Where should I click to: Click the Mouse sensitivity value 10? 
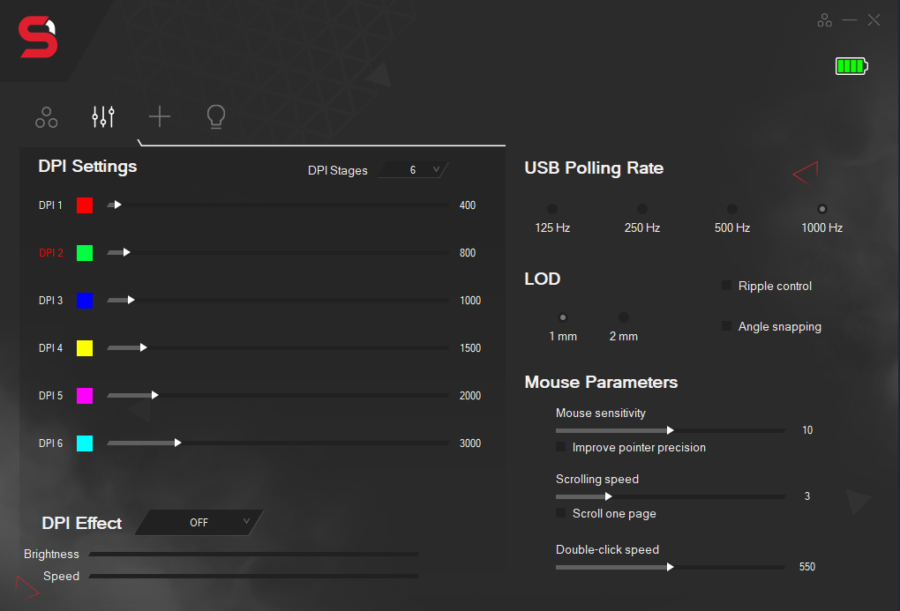(807, 430)
